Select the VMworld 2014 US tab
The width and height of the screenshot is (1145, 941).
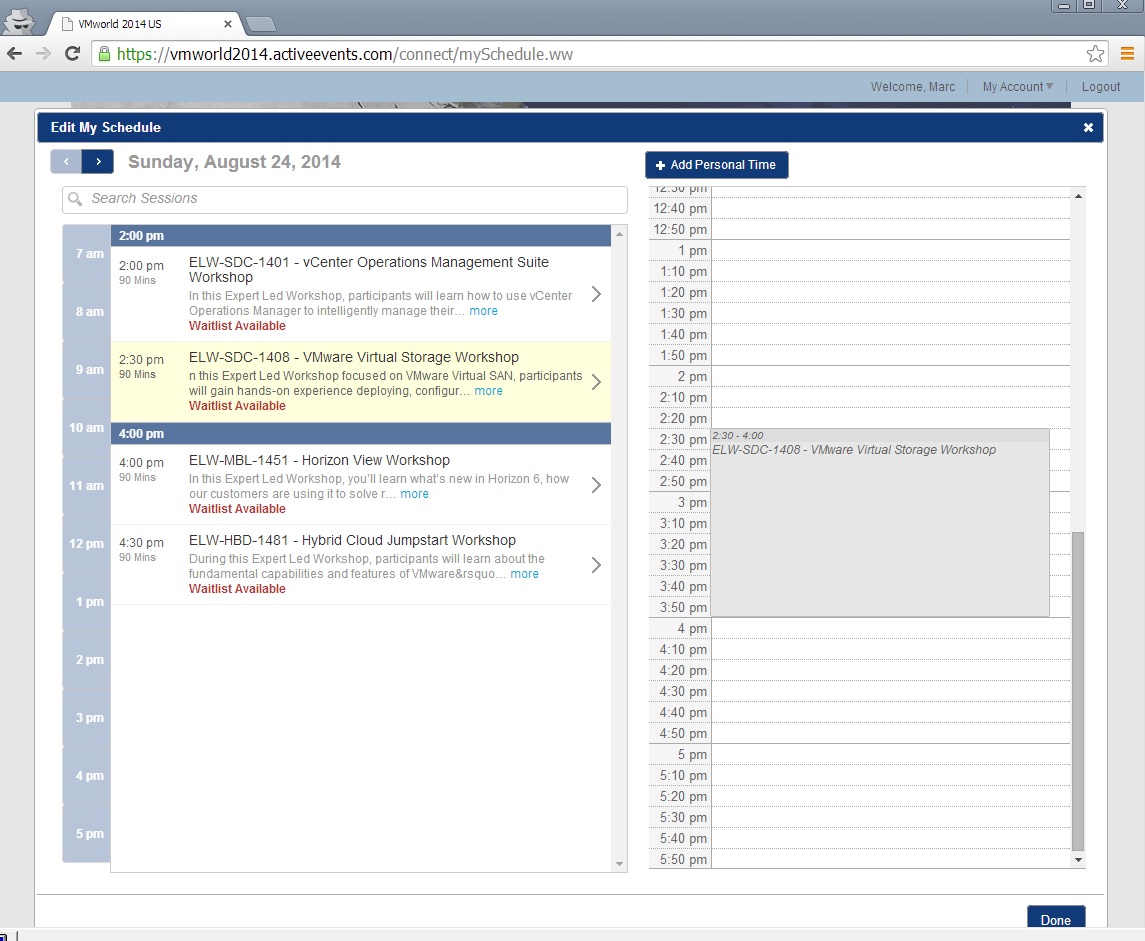coord(140,24)
